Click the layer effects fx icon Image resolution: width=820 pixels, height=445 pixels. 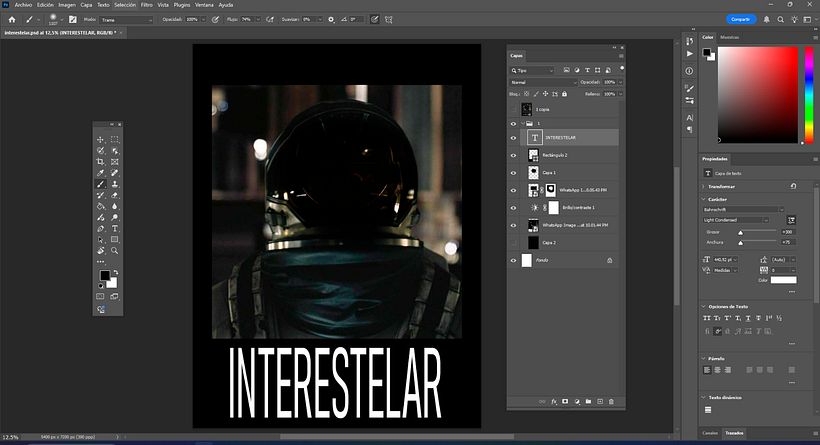[x=554, y=402]
